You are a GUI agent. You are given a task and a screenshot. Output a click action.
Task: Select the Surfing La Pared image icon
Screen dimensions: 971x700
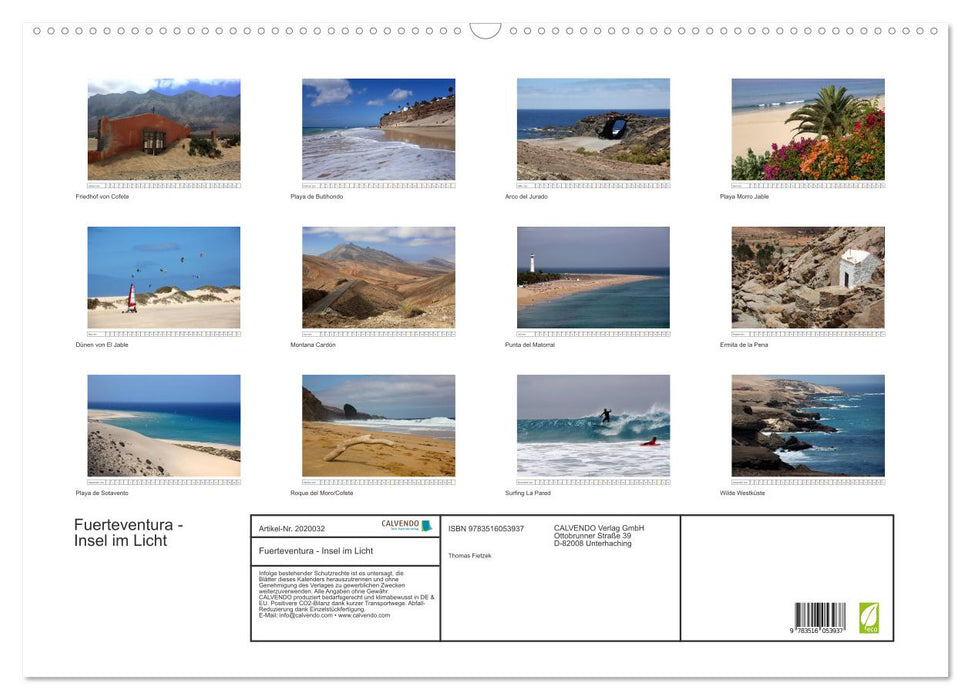(592, 425)
